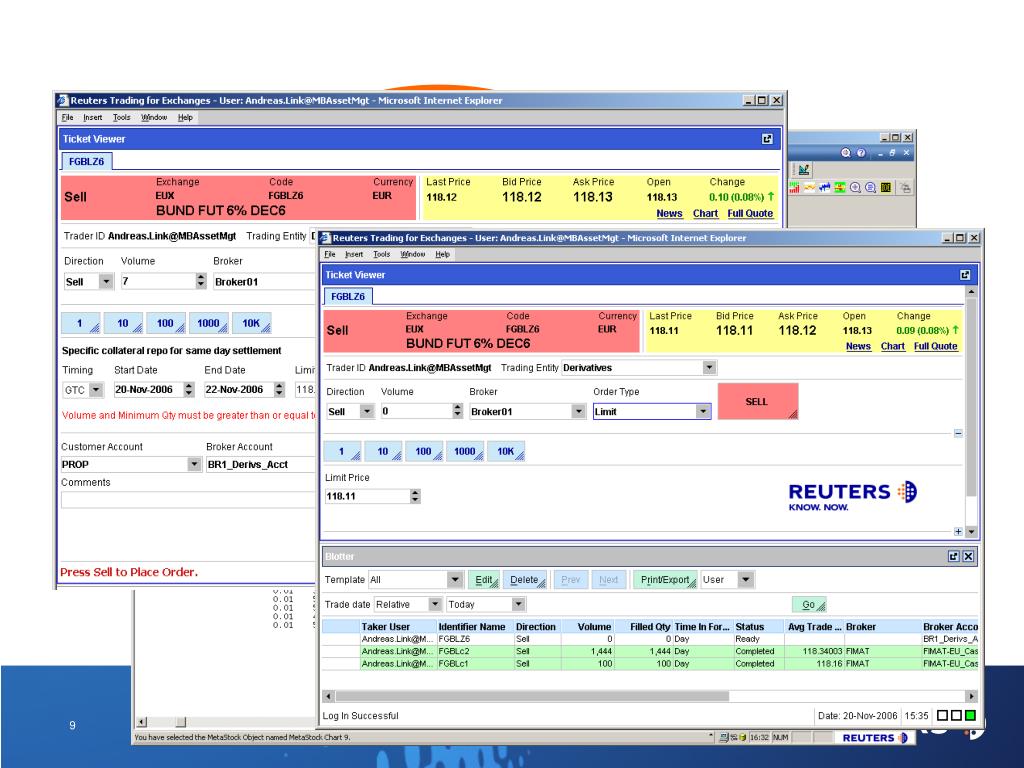Click the chart drawing icon in MetaStock window
The height and width of the screenshot is (768, 1024).
pos(804,170)
